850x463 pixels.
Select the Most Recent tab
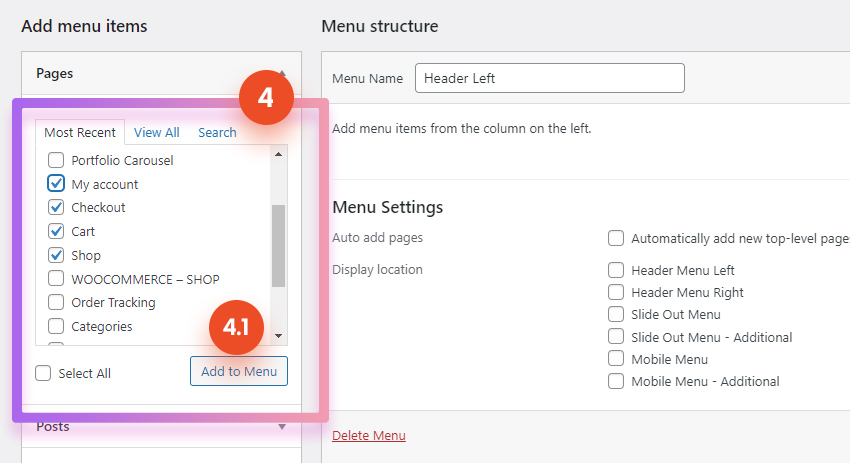point(80,132)
